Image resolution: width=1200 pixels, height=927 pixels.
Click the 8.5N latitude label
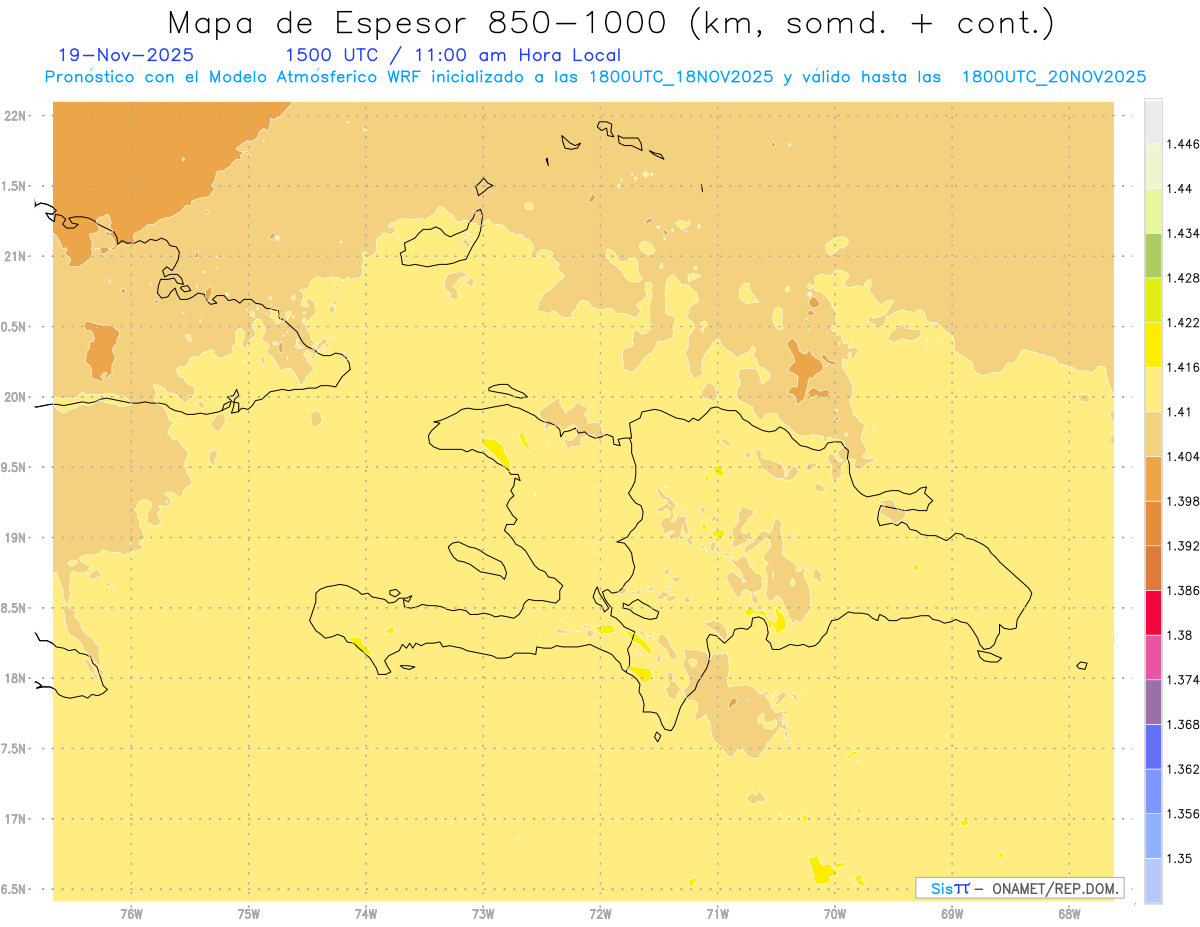click(14, 608)
